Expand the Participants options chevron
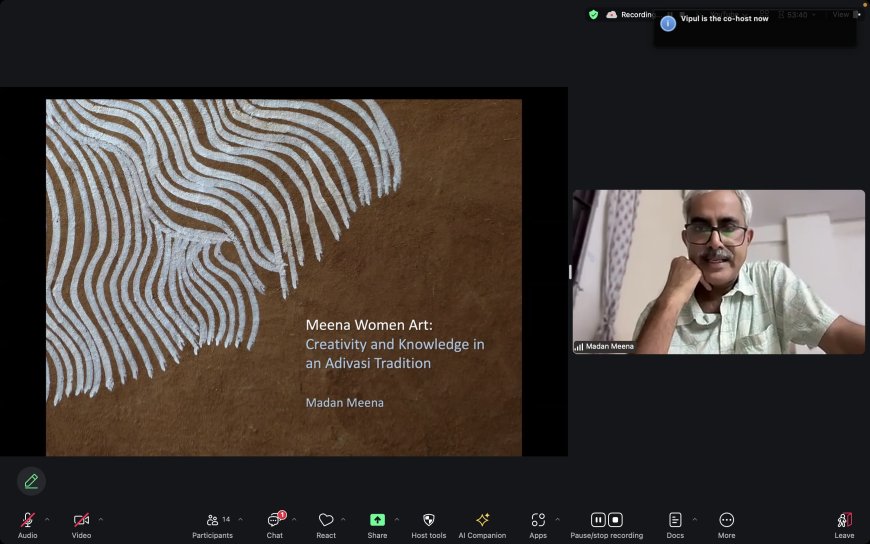This screenshot has height=544, width=870. point(240,520)
